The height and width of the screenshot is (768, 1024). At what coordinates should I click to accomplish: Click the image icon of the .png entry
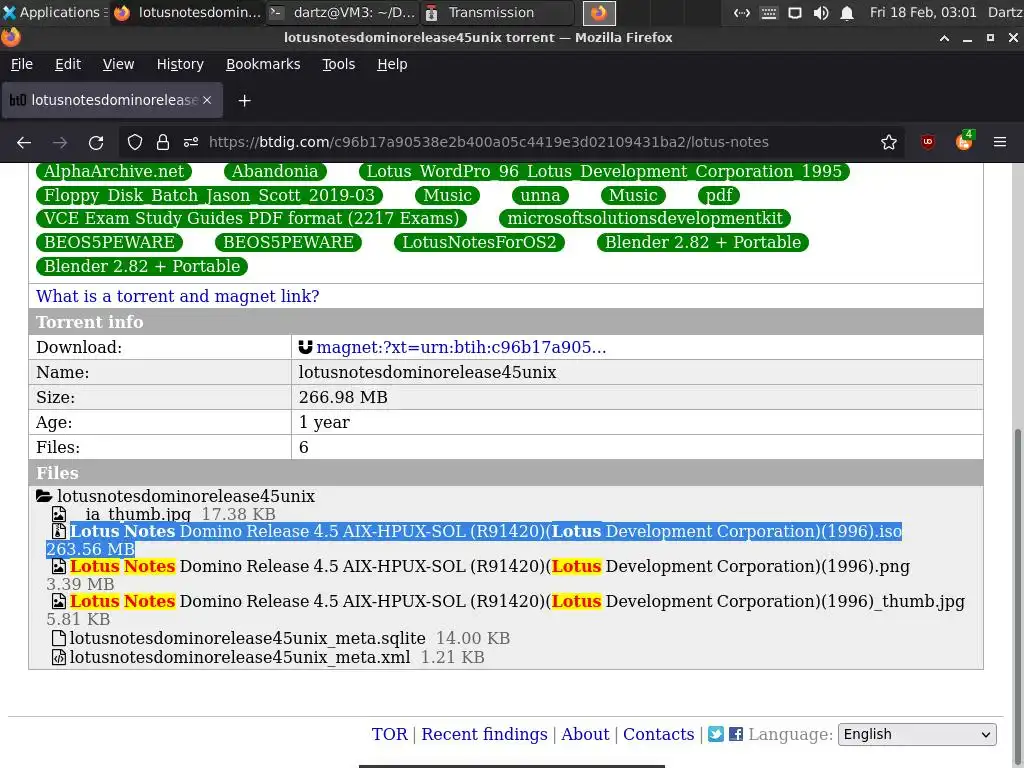tap(59, 566)
